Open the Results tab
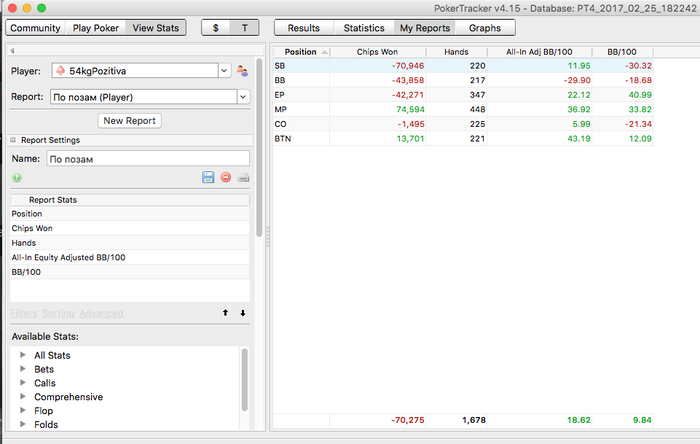 pyautogui.click(x=304, y=28)
